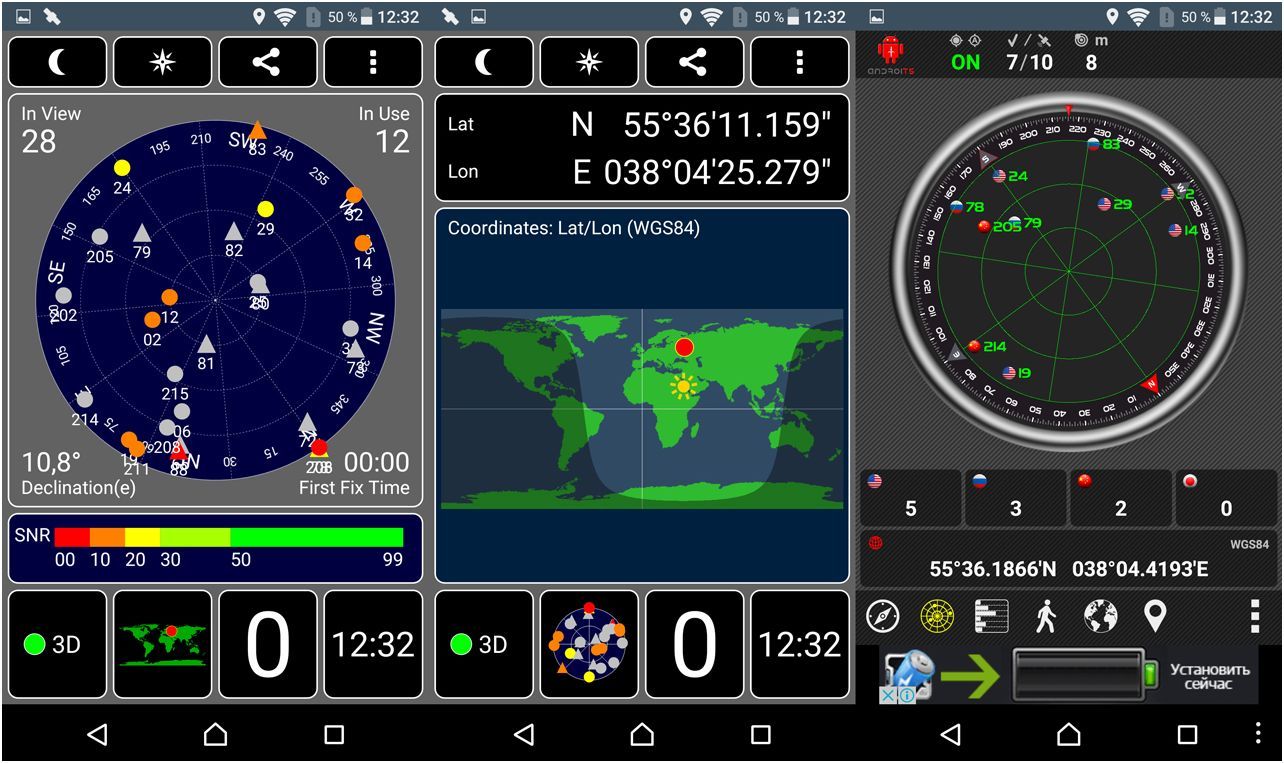The image size is (1284, 763).
Task: Switch to satellite sky view thumbnail tile
Action: pyautogui.click(x=589, y=644)
